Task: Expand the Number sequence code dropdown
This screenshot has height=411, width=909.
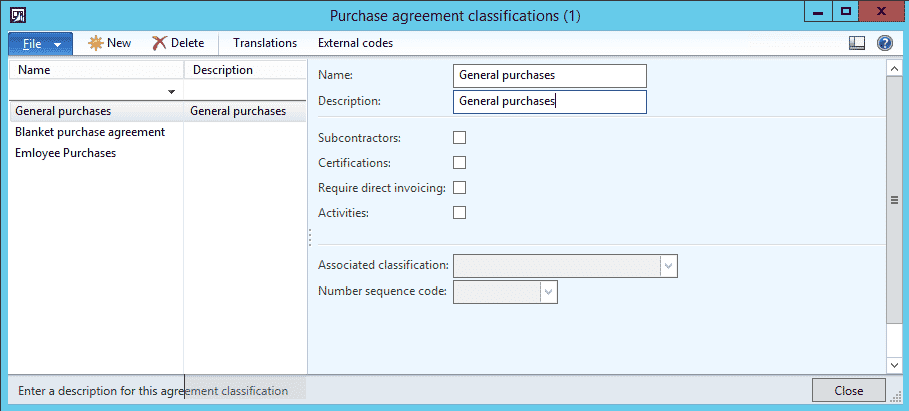Action: pyautogui.click(x=549, y=292)
